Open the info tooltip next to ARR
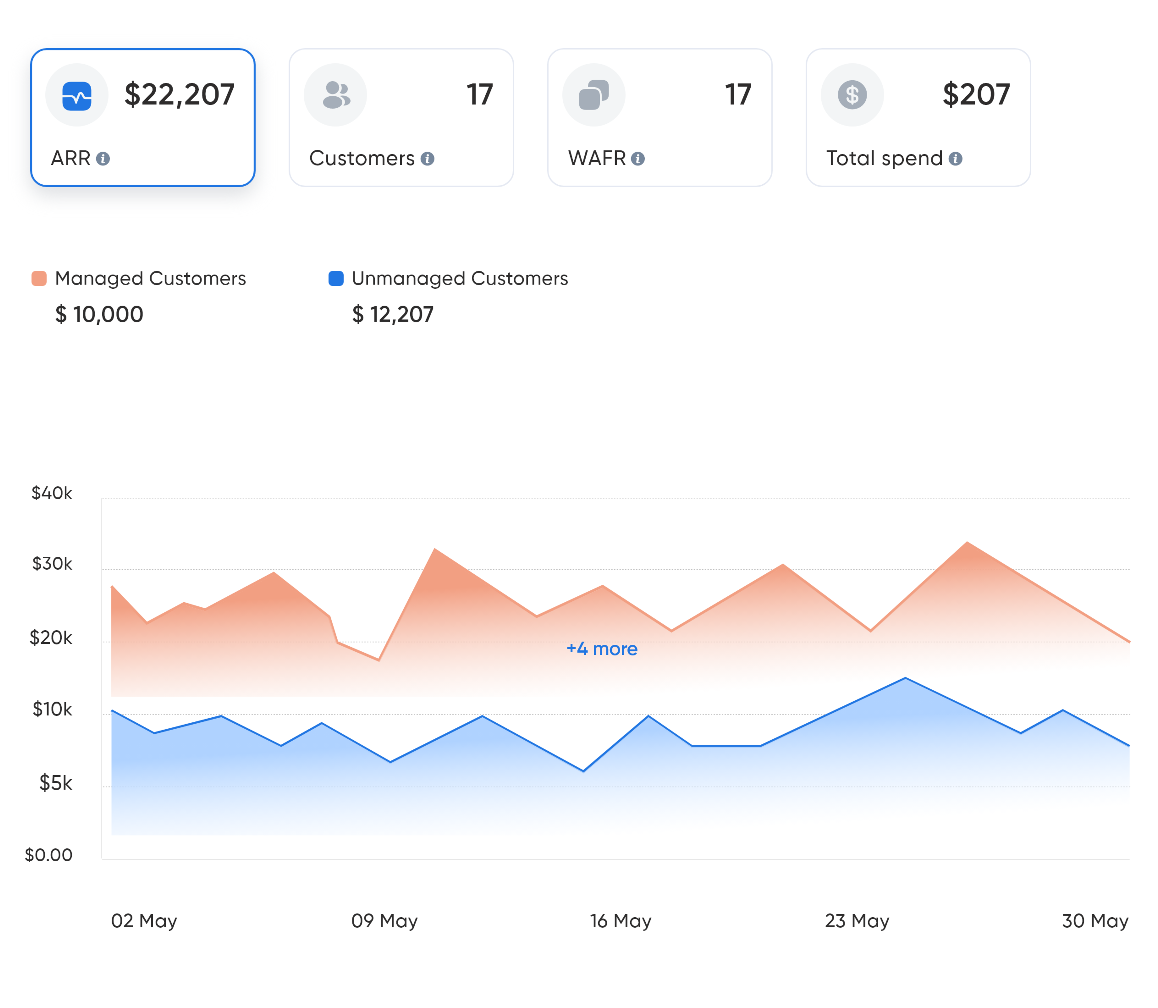 [103, 159]
